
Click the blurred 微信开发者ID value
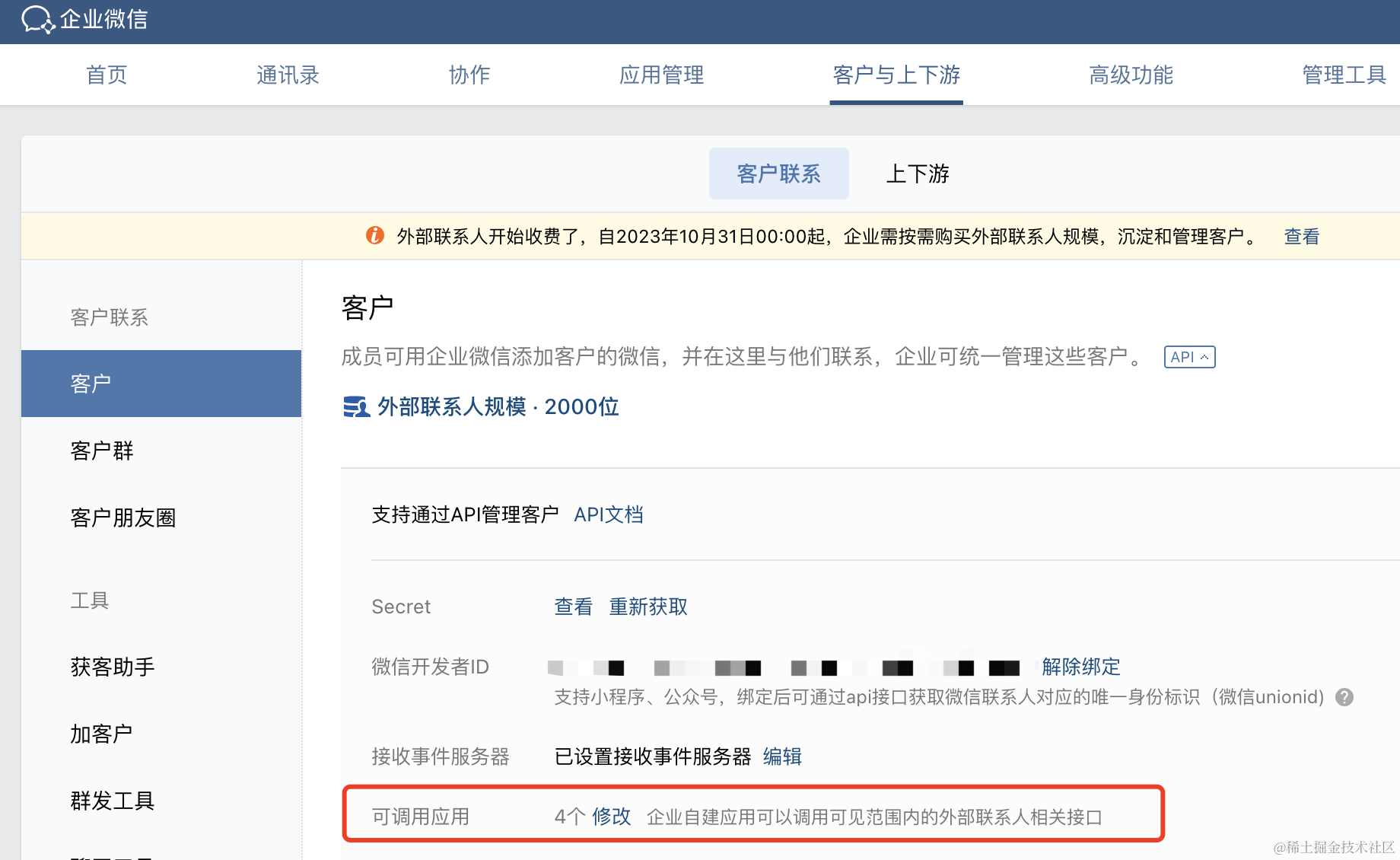[784, 667]
